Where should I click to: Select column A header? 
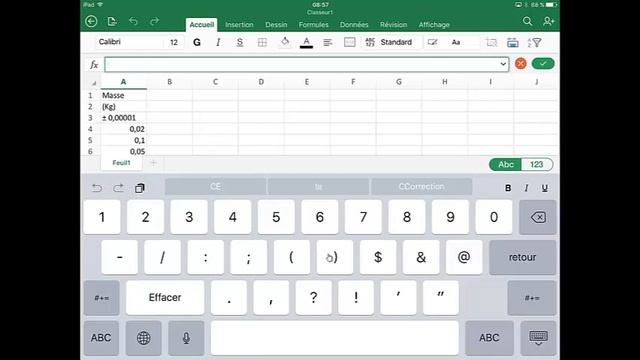[124, 82]
